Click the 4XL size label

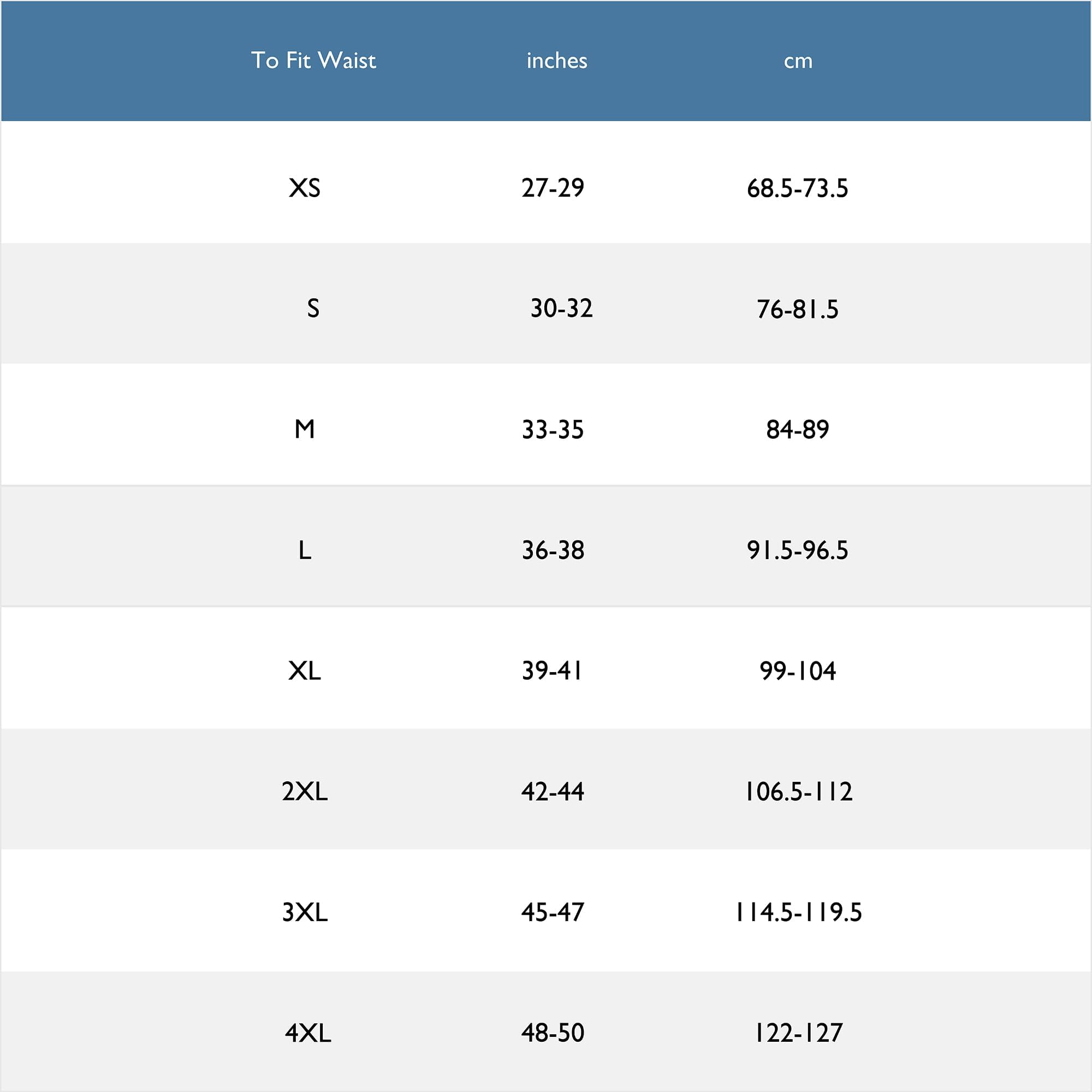tap(308, 1033)
